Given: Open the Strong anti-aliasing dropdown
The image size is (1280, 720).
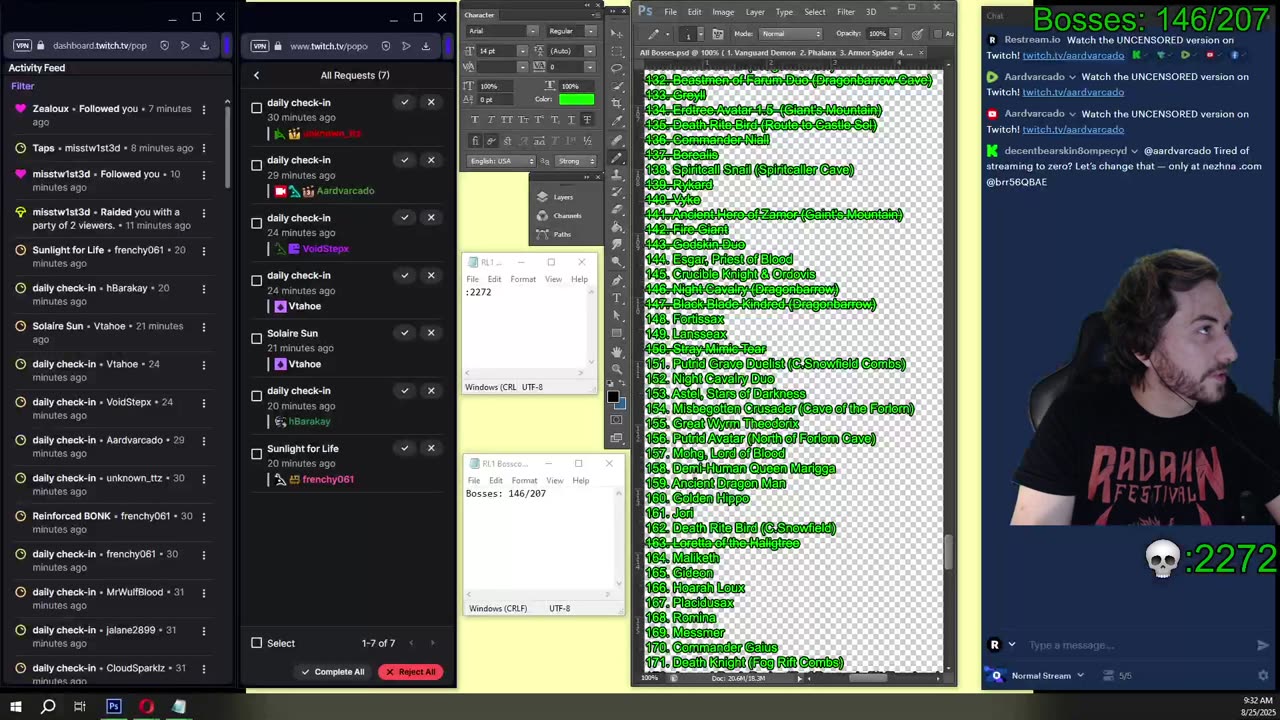Looking at the screenshot, I should click(x=576, y=160).
